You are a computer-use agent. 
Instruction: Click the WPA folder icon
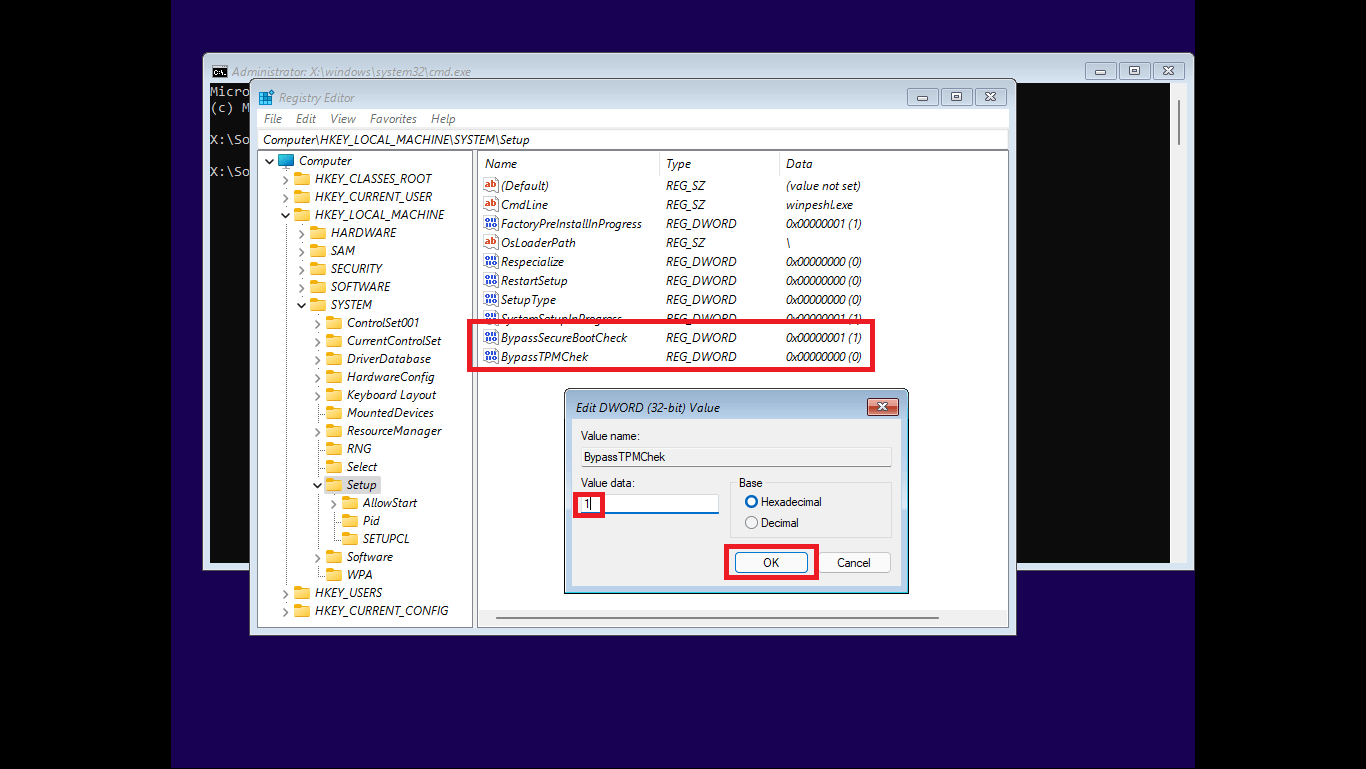(334, 574)
